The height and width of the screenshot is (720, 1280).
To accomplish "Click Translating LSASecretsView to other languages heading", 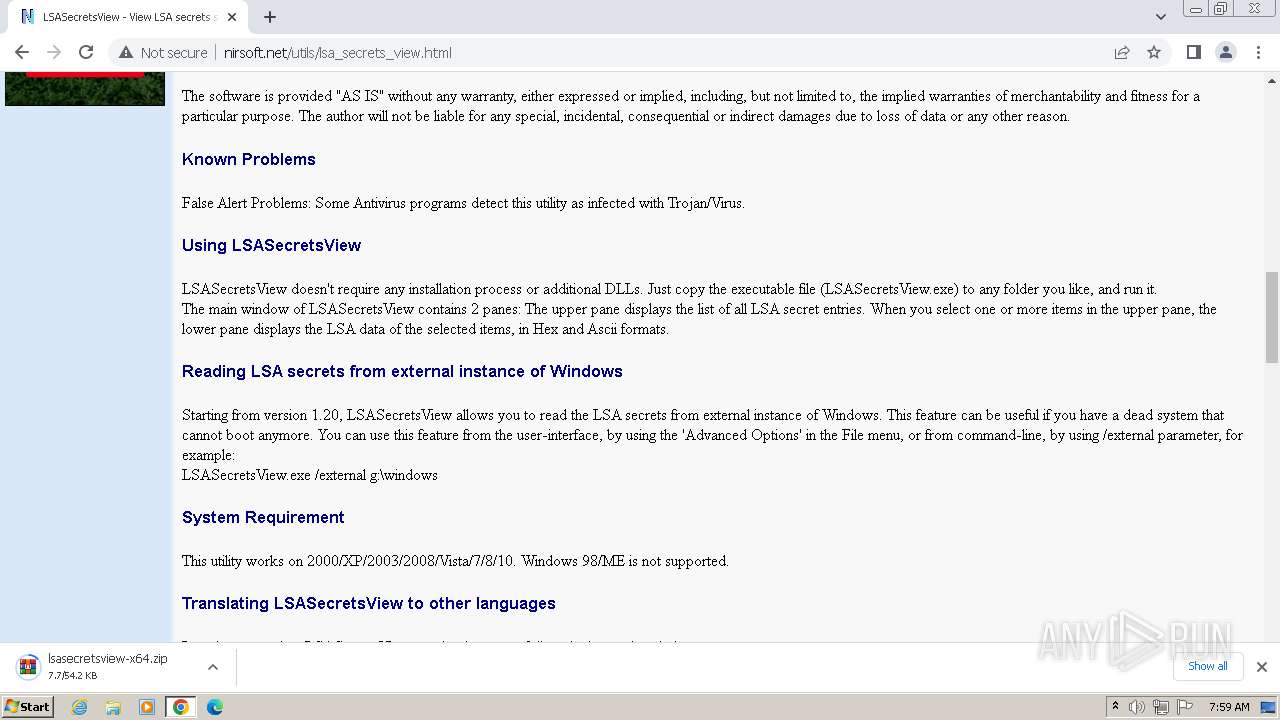I will pyautogui.click(x=368, y=603).
